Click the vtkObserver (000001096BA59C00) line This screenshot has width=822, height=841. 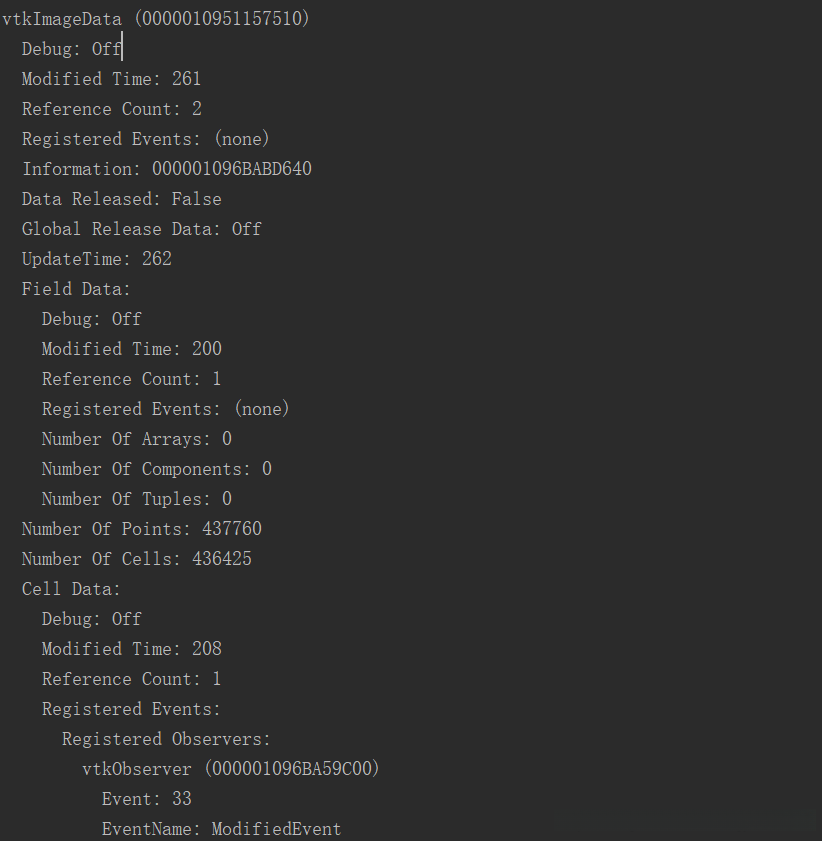230,769
